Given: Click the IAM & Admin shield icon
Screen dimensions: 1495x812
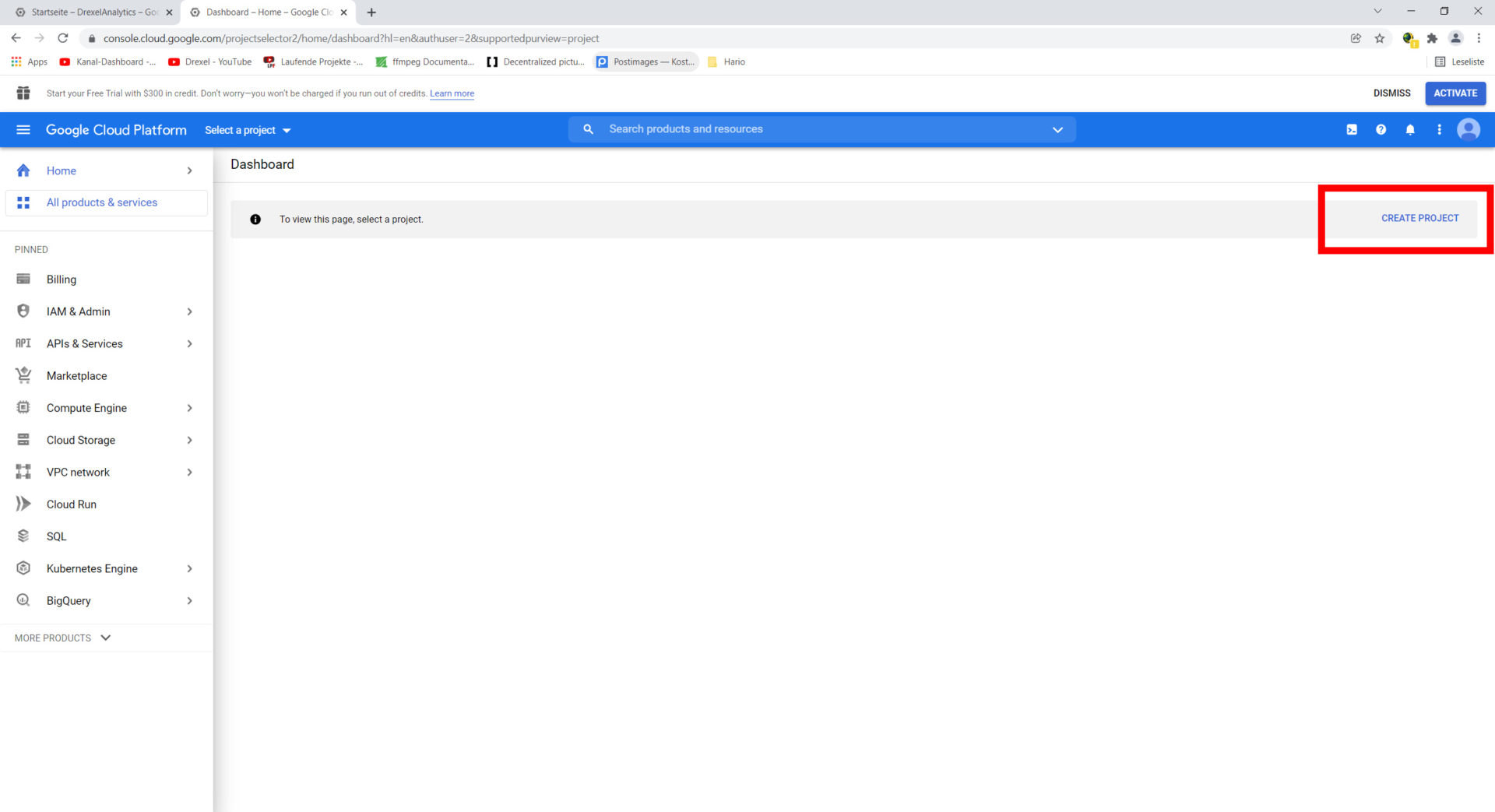Looking at the screenshot, I should point(23,311).
